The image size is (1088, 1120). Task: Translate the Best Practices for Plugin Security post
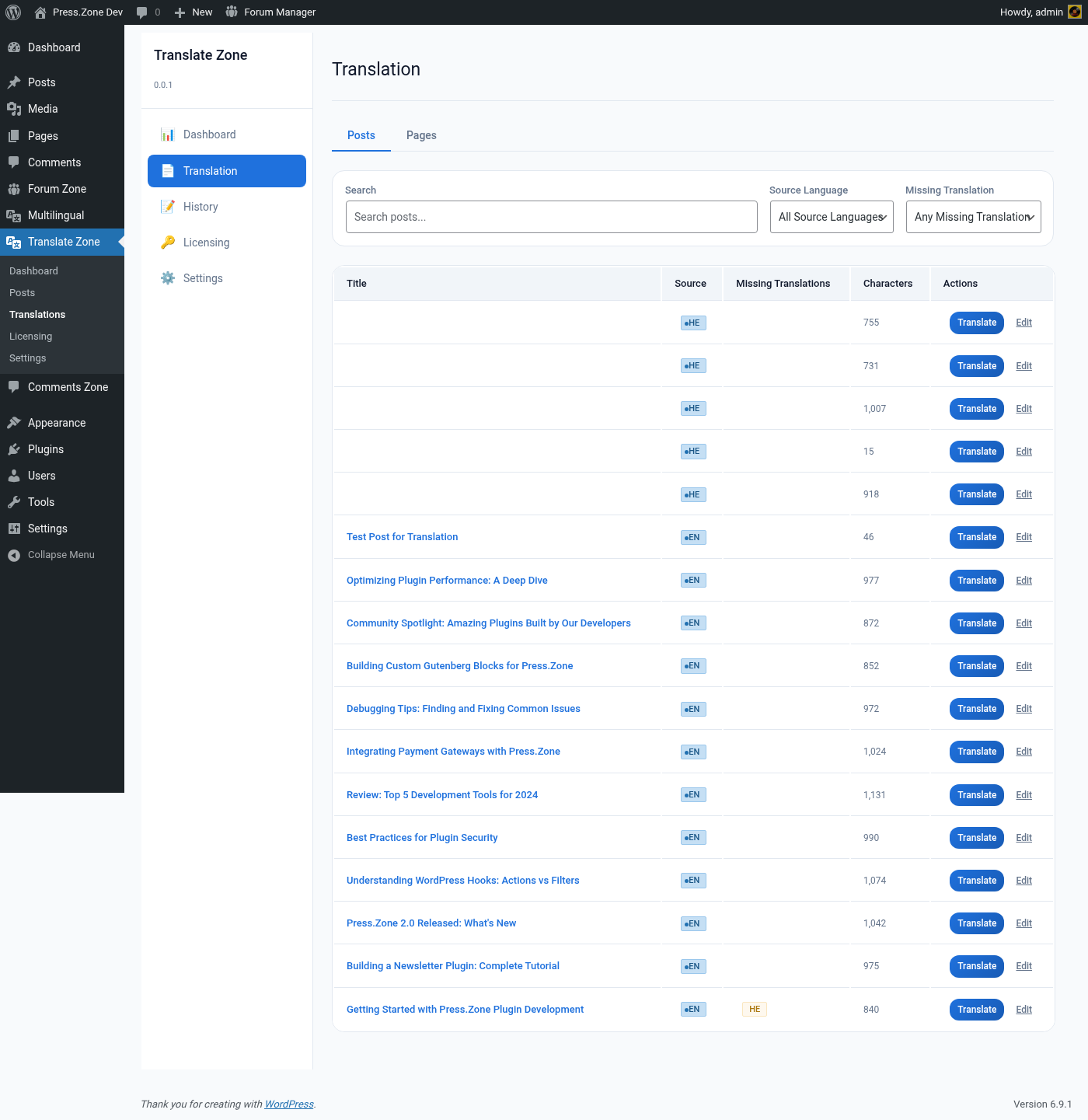977,838
